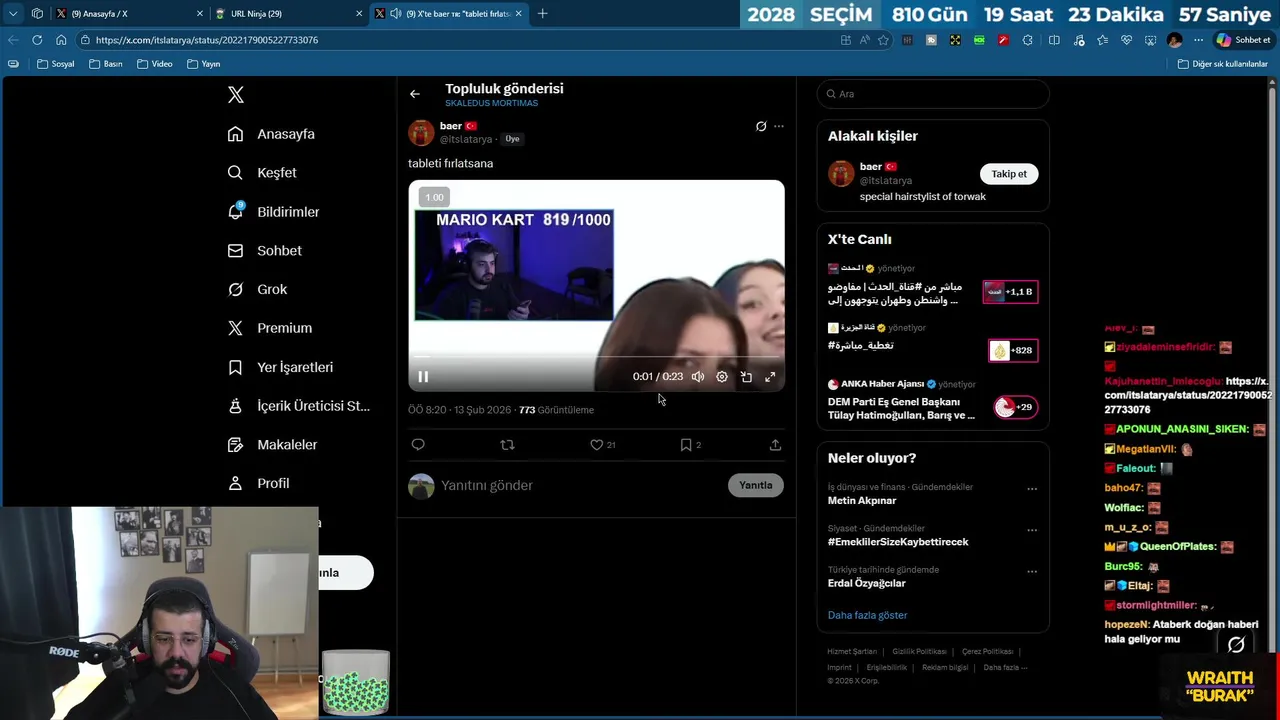The image size is (1280, 720).
Task: Click the 1.00 playback speed badge
Action: pos(434,197)
